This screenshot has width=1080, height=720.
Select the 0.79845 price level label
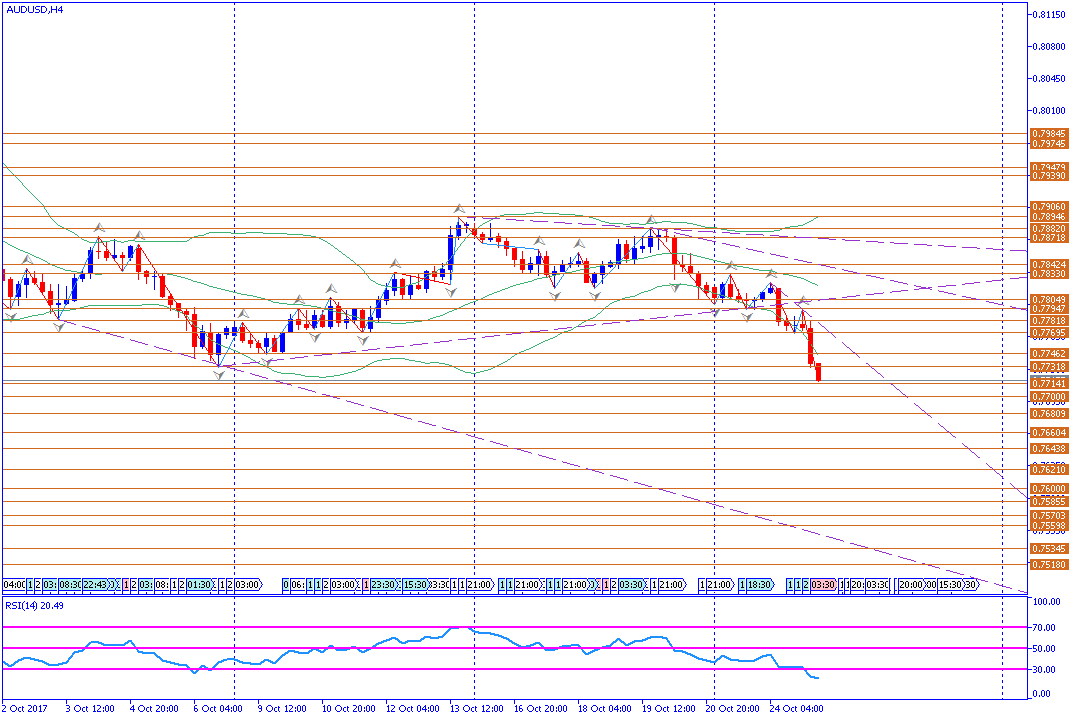pos(1049,134)
